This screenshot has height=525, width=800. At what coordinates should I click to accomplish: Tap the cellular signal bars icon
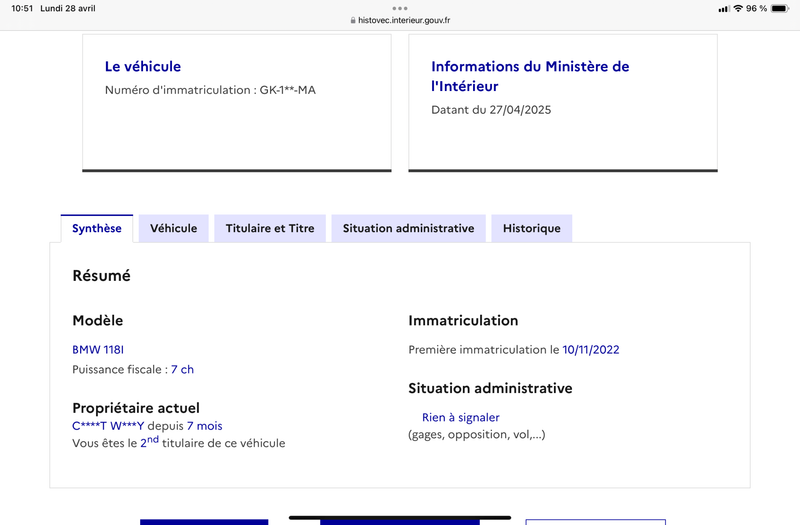[x=724, y=8]
